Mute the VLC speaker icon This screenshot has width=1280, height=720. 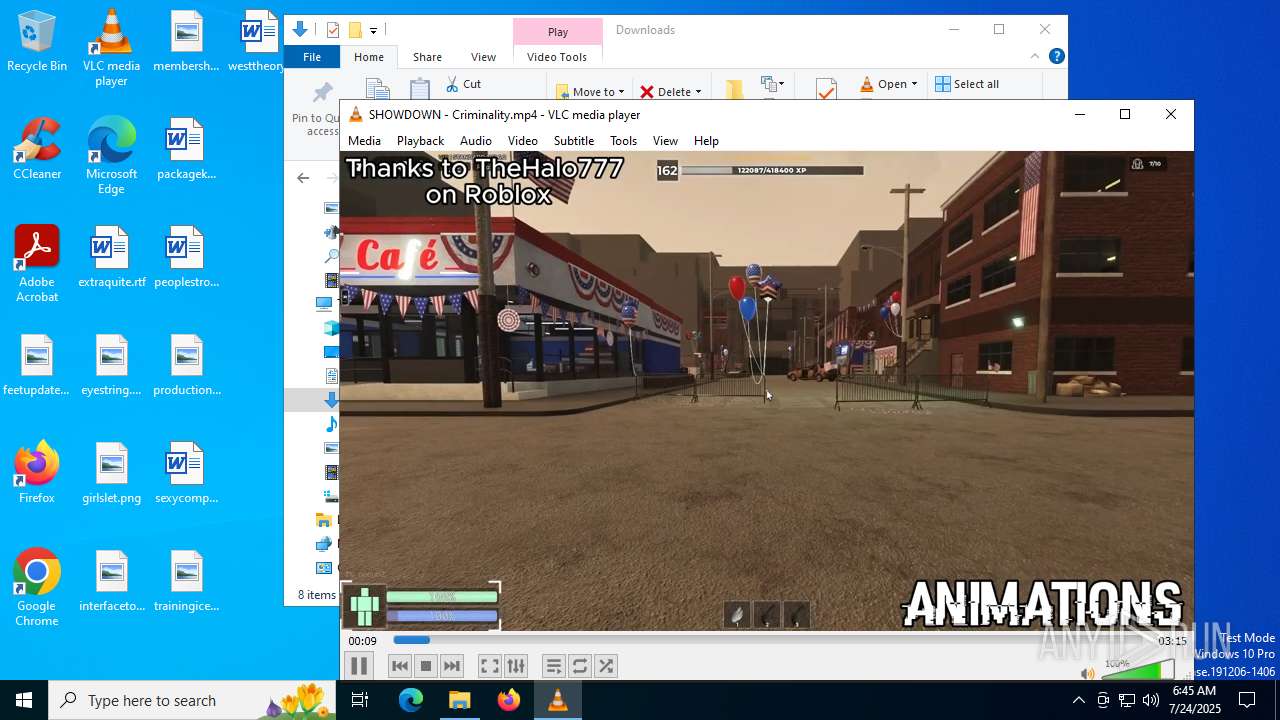[1088, 673]
